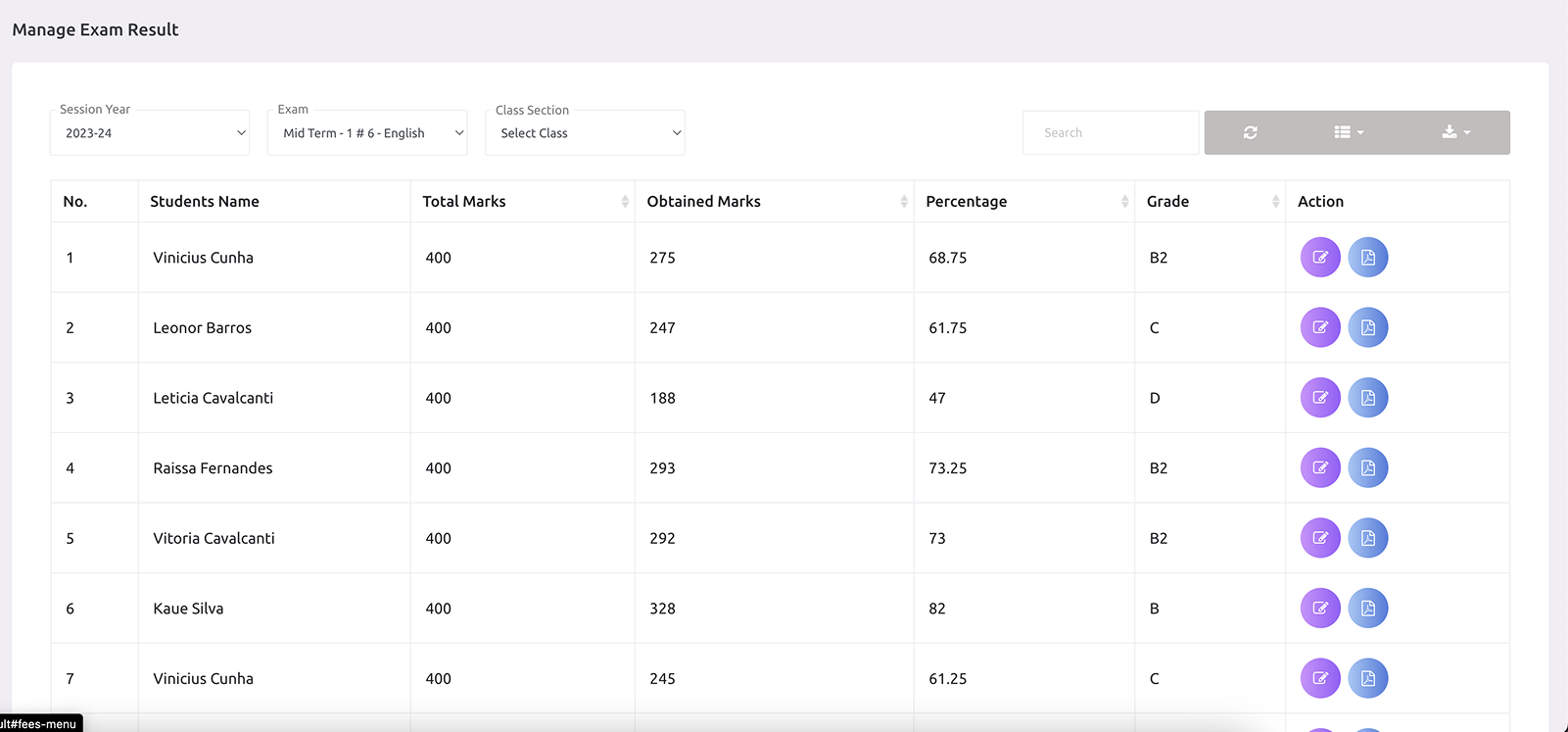
Task: Open the export download icon menu
Action: point(1455,132)
